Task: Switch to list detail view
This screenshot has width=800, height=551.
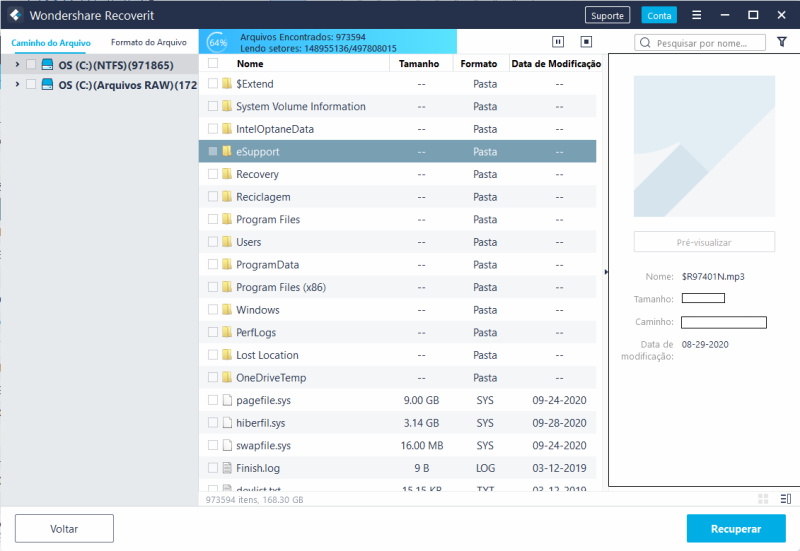Action: (x=786, y=498)
